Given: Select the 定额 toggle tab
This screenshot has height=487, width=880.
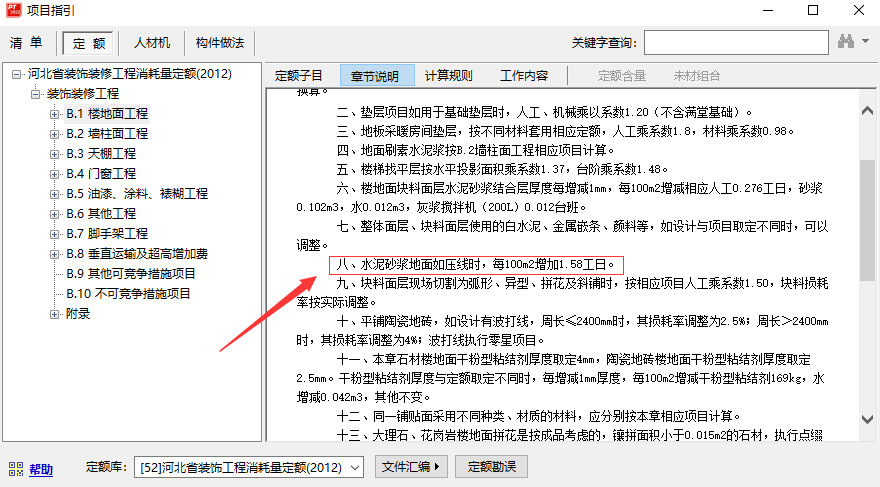Looking at the screenshot, I should click(89, 43).
